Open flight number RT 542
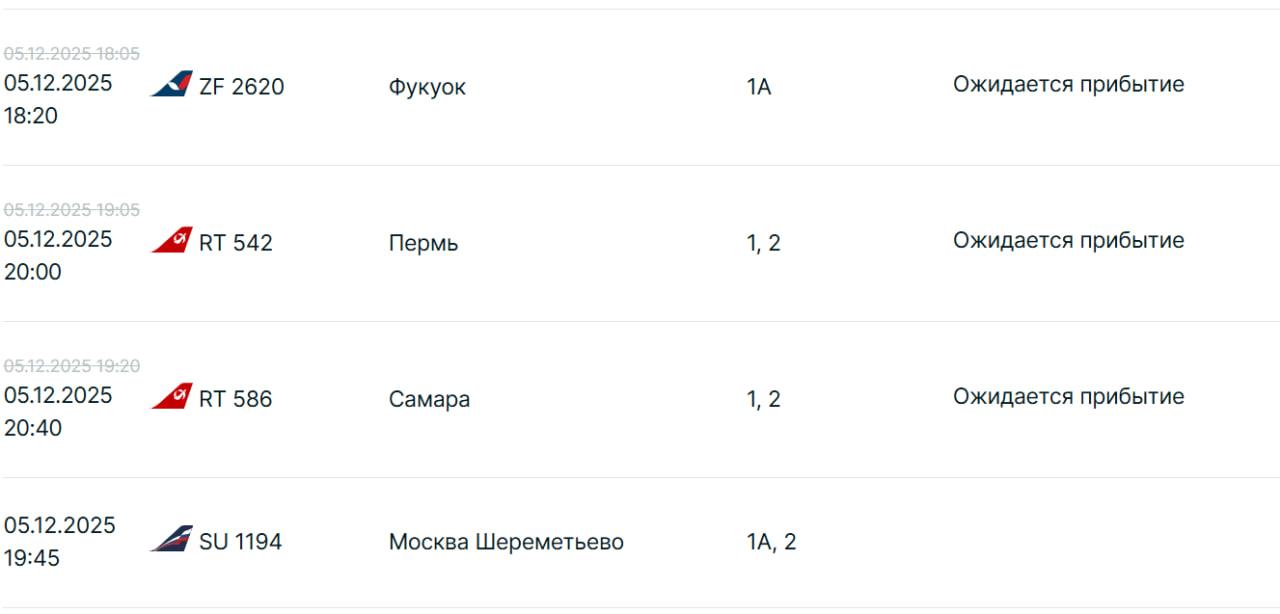1280x614 pixels. [x=235, y=243]
